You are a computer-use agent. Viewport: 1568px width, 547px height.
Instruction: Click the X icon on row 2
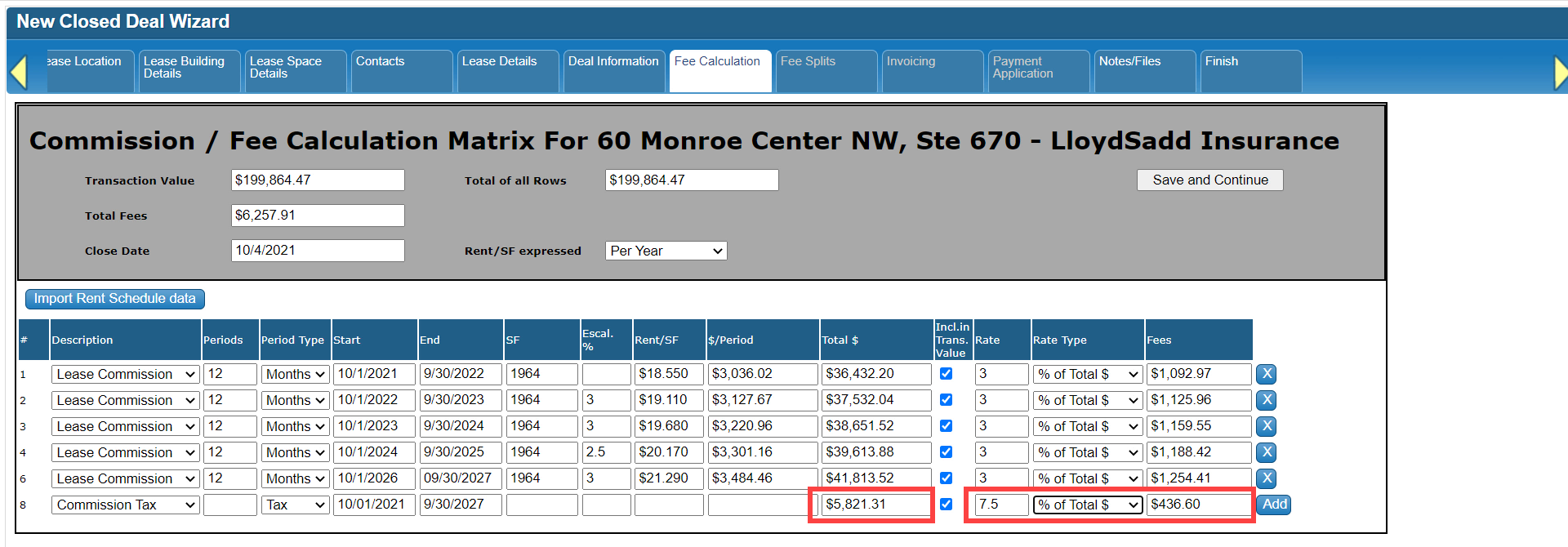pos(1266,400)
